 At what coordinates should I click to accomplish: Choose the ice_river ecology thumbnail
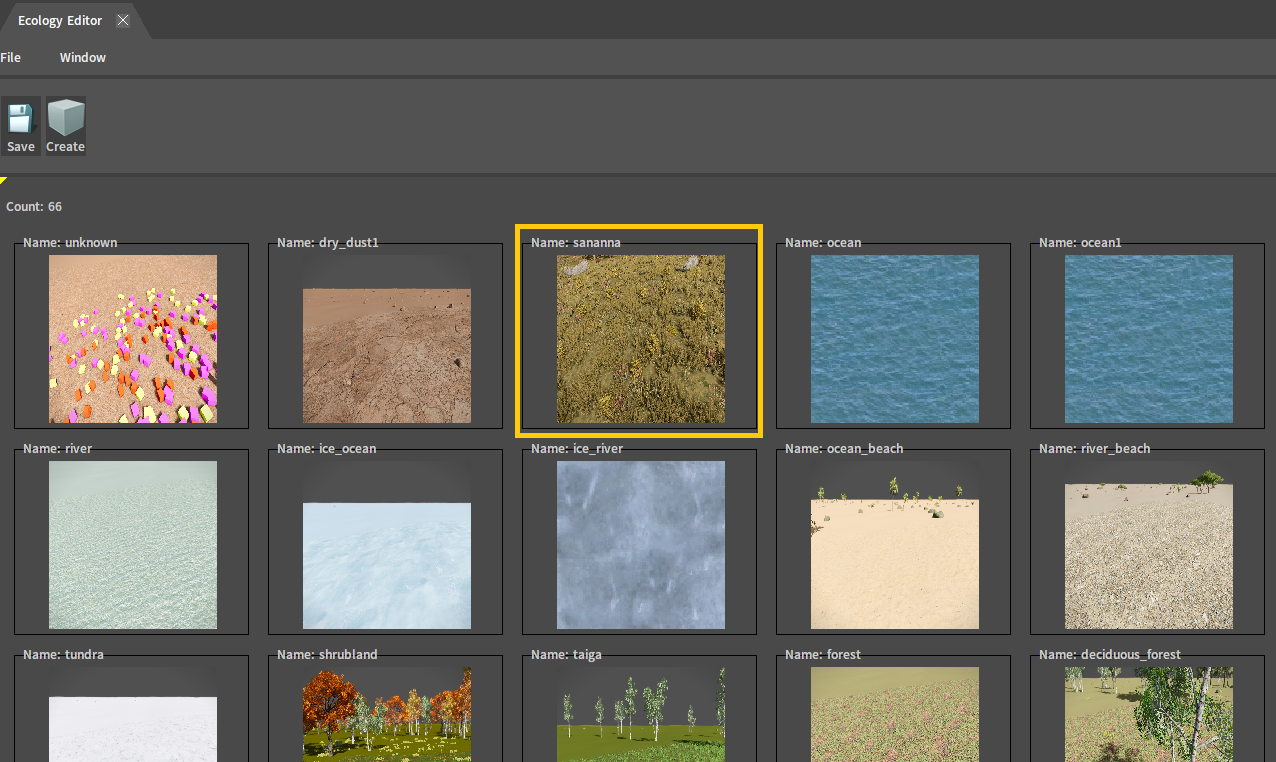pos(641,545)
